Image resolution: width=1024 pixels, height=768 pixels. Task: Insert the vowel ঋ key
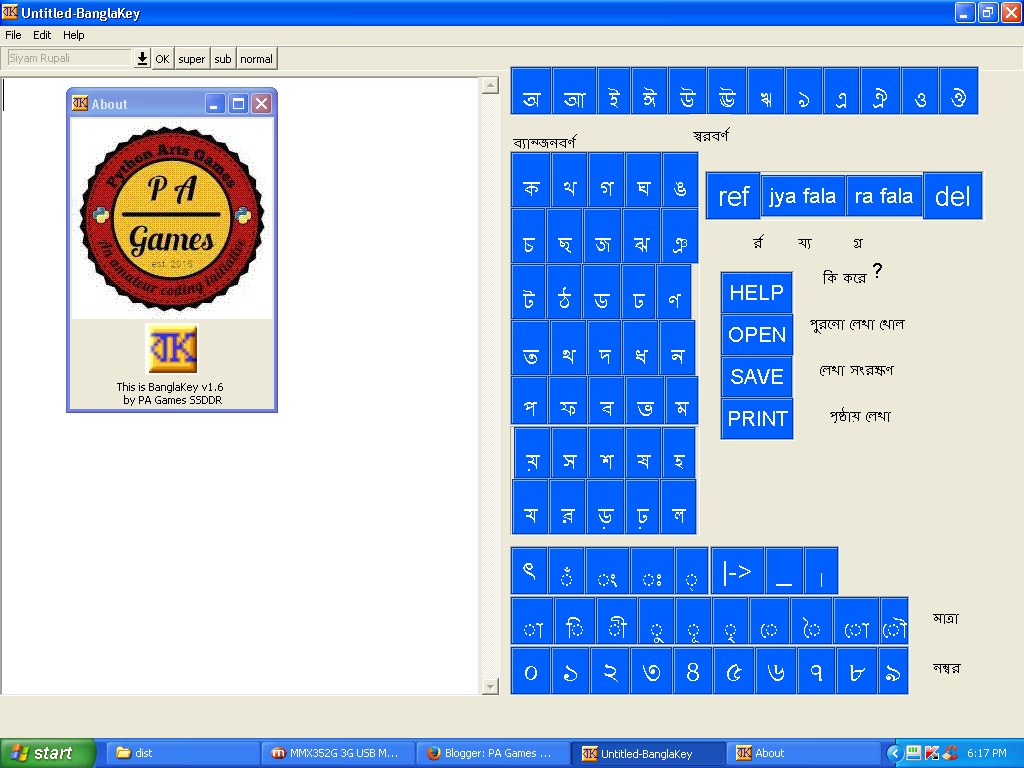click(766, 91)
